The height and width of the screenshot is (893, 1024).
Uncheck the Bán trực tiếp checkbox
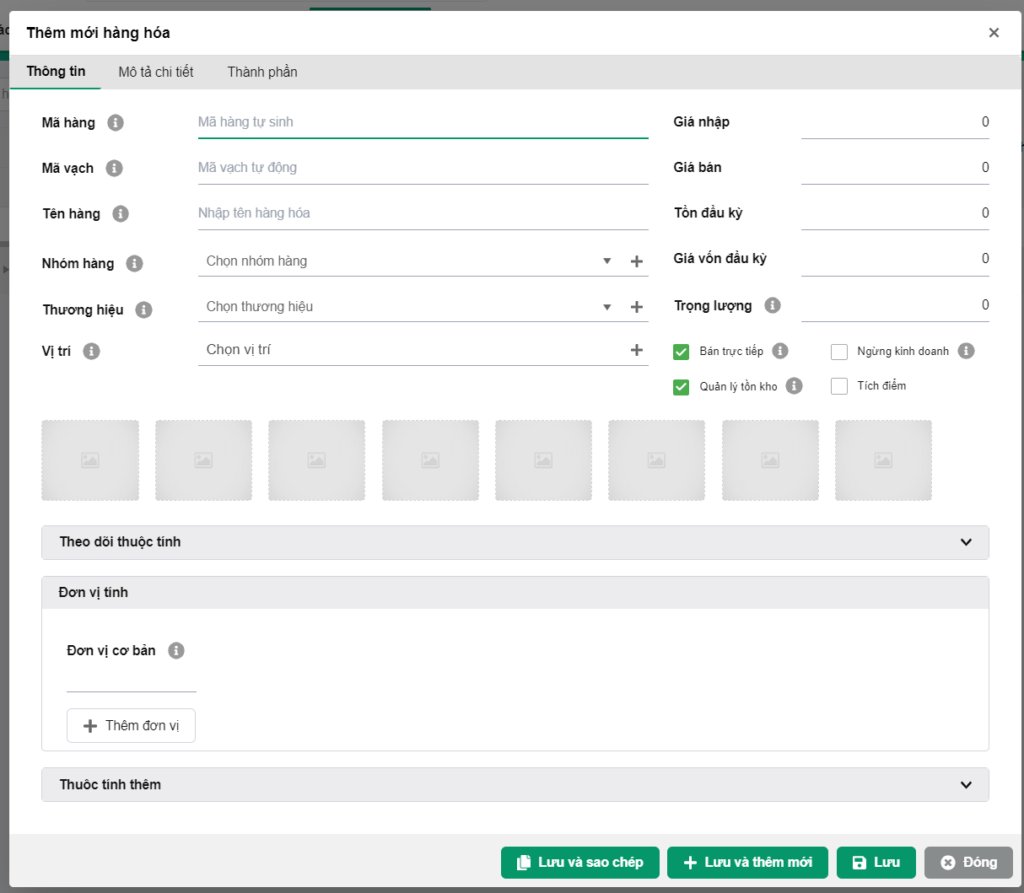681,351
